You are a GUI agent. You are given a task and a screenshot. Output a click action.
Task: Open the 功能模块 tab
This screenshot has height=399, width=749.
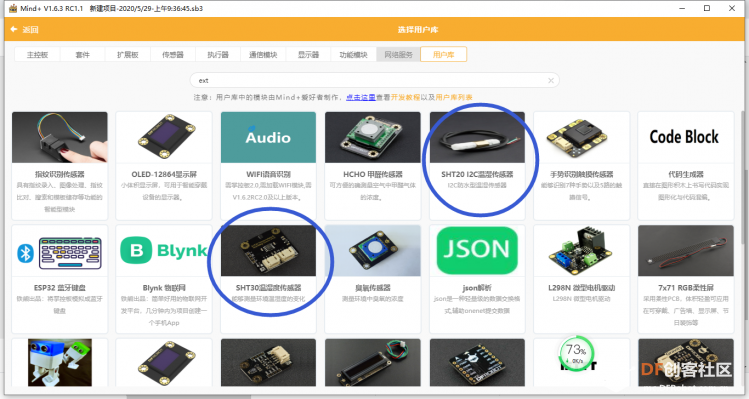tap(353, 54)
